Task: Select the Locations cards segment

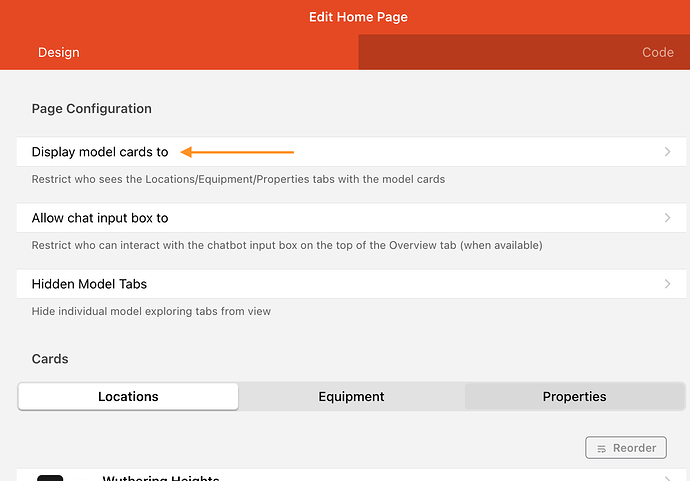Action: (x=128, y=396)
